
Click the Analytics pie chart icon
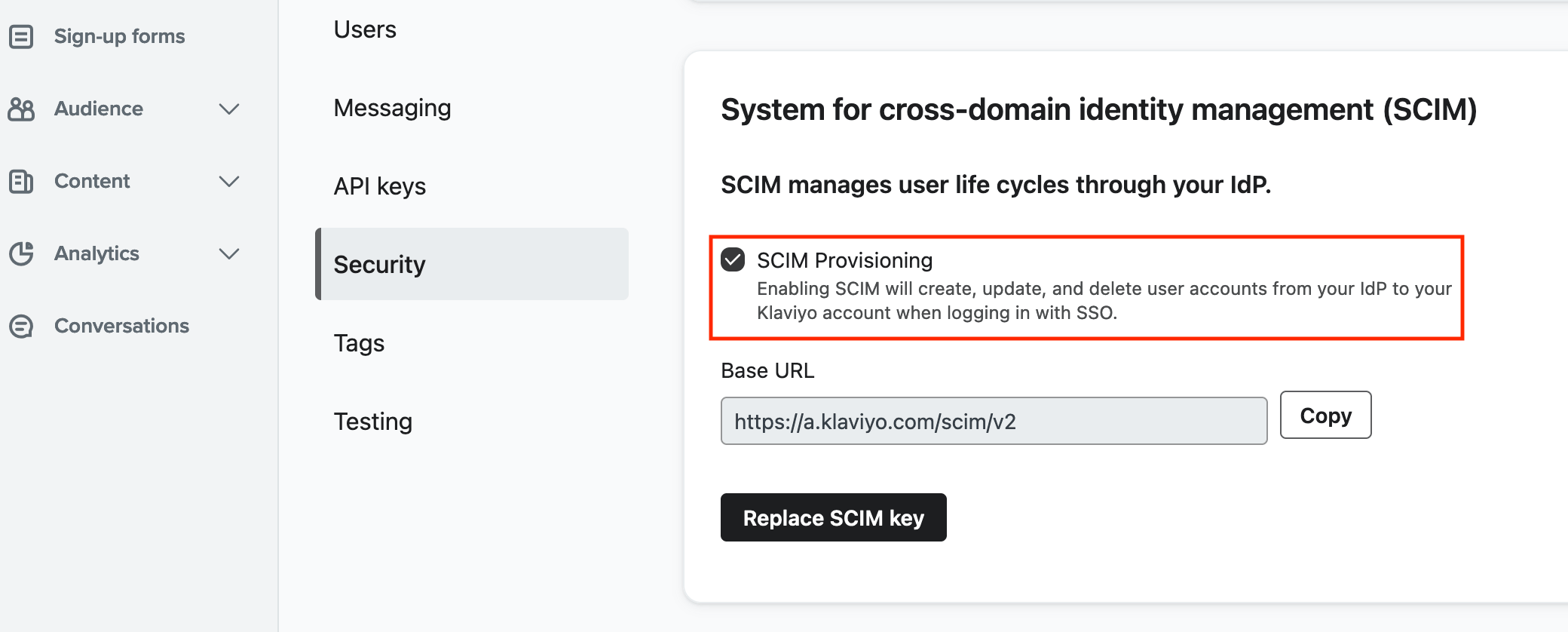click(21, 253)
